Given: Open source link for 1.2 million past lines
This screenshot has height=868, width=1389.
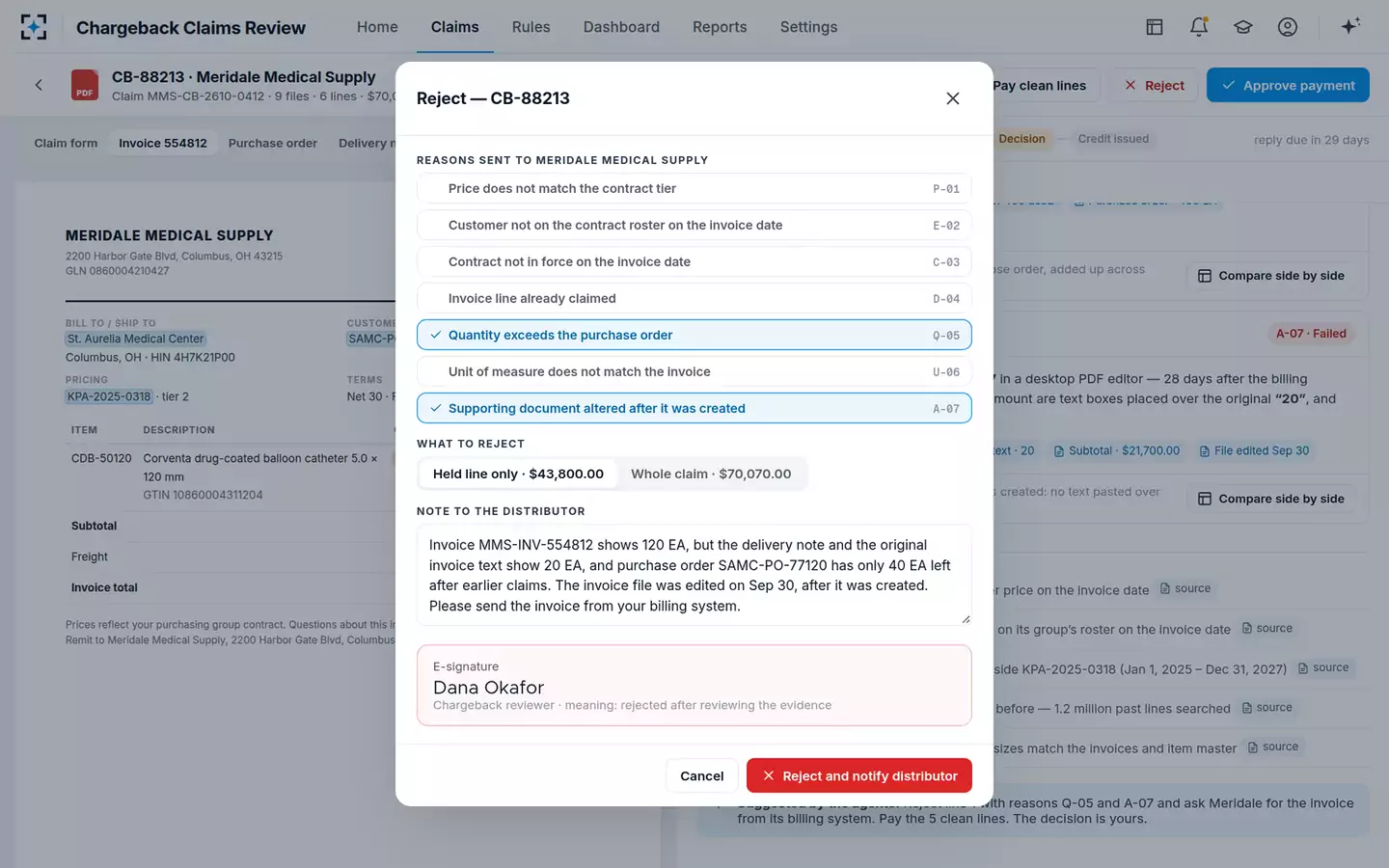Looking at the screenshot, I should (x=1267, y=707).
